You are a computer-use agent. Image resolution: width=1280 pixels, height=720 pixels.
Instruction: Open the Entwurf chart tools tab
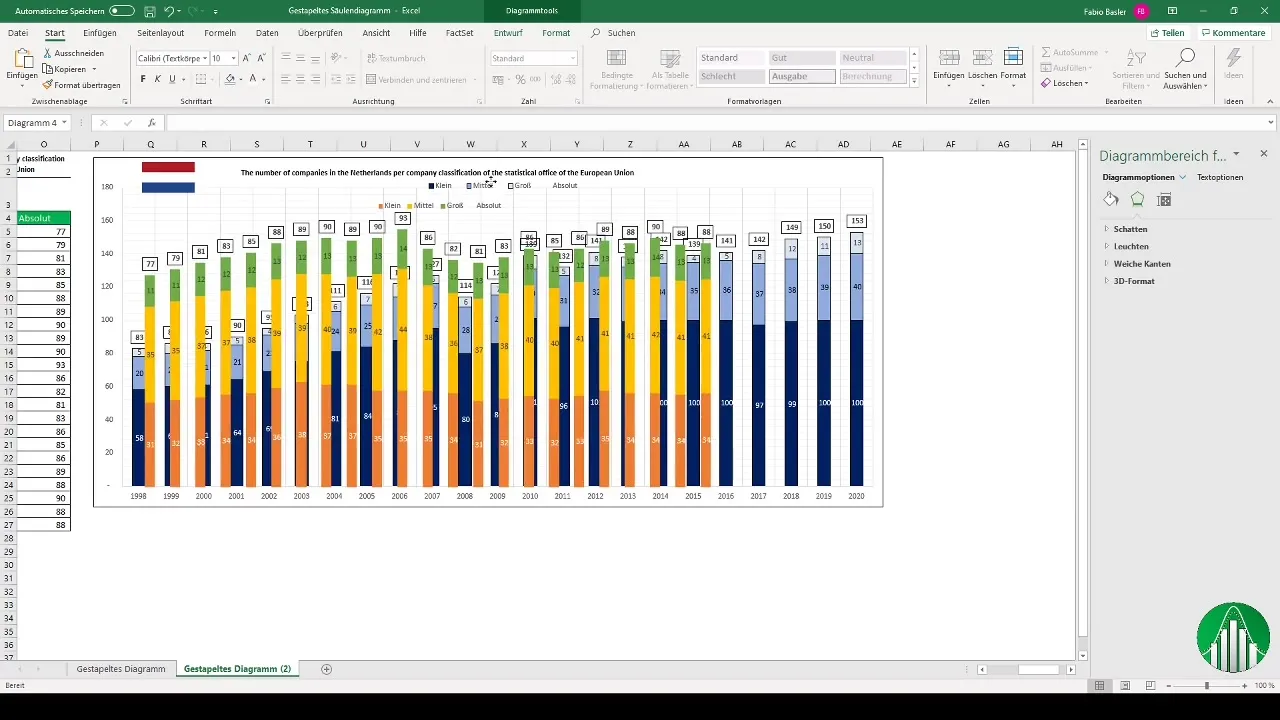[508, 33]
